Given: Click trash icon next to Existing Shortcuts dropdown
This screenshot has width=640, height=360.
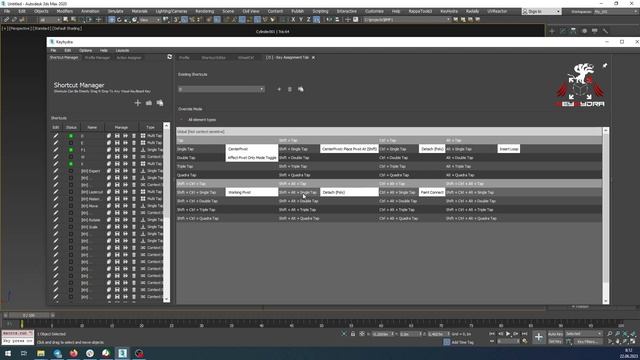Looking at the screenshot, I should 290,89.
